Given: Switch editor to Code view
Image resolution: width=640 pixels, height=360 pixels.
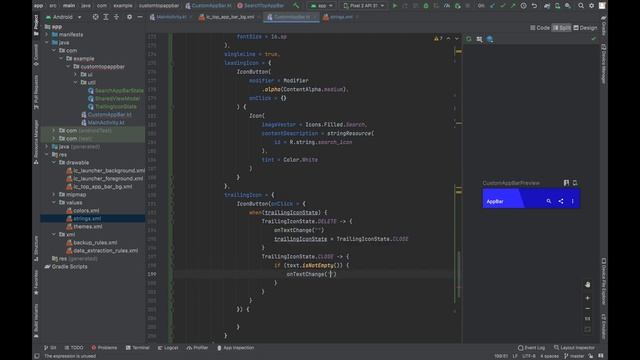Looking at the screenshot, I should click(x=540, y=28).
